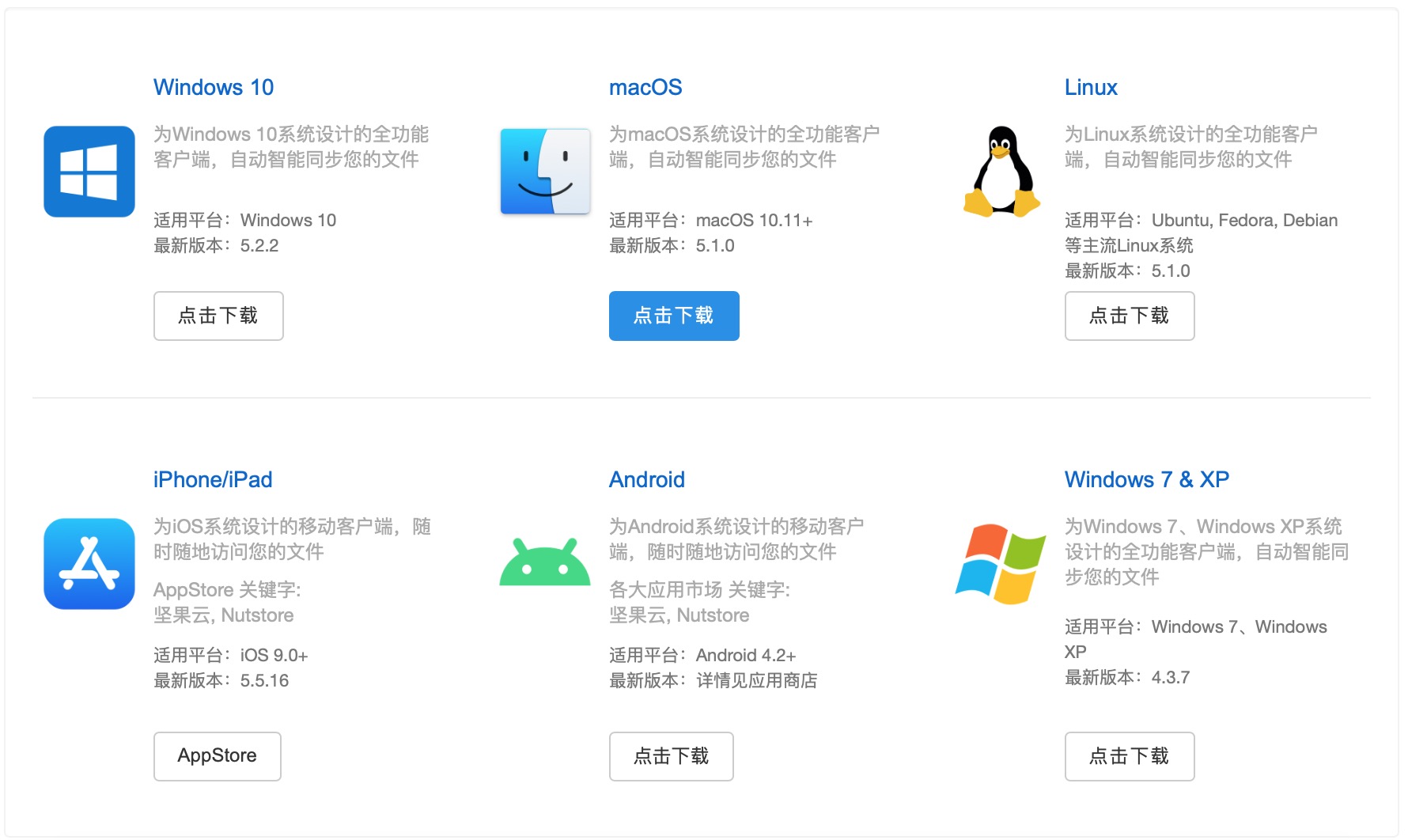Screen dimensions: 1408x840
Task: Select '坚果云, Nutstore' under the Android card
Action: tap(679, 615)
